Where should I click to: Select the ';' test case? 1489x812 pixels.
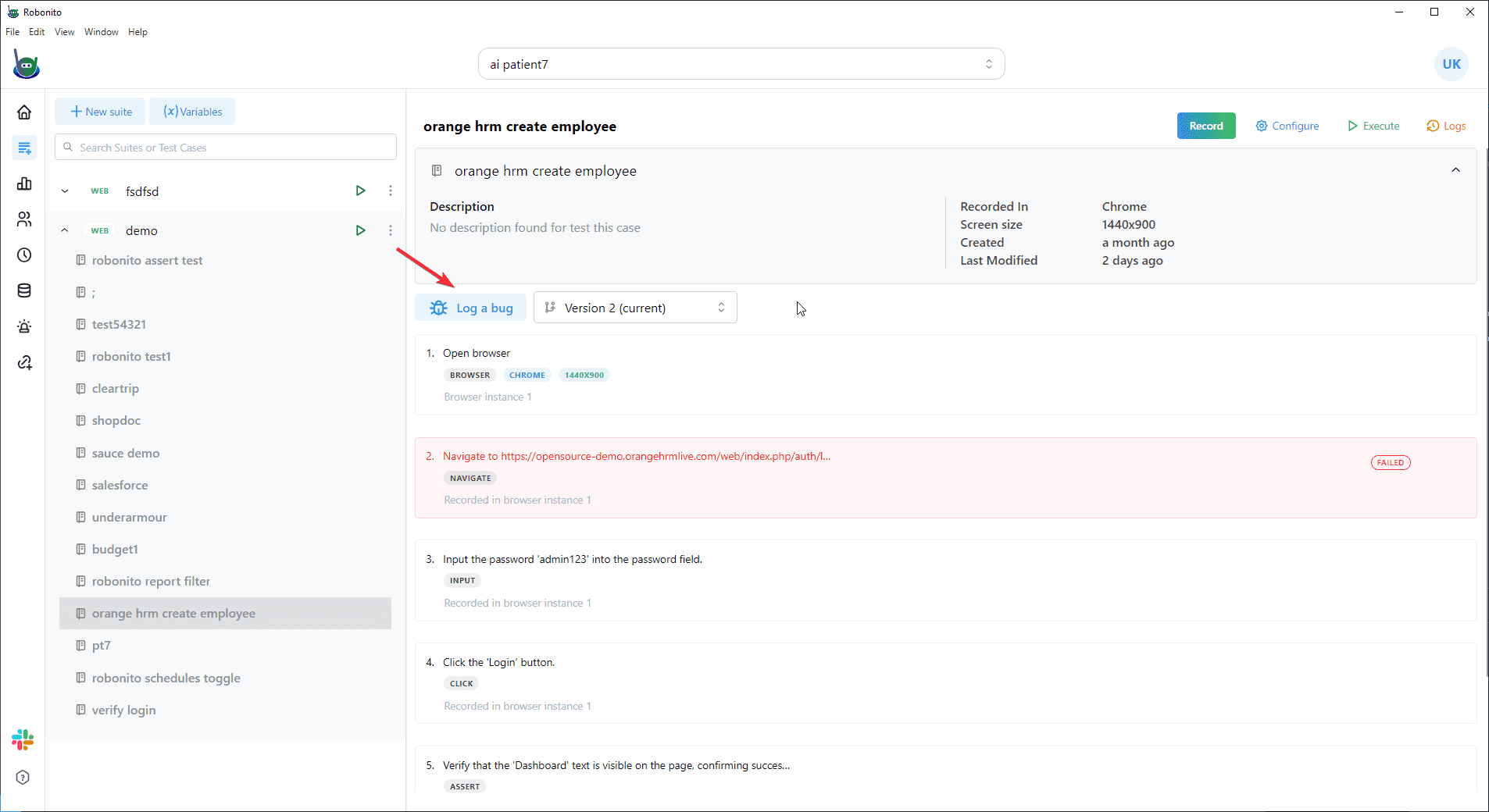(225, 292)
